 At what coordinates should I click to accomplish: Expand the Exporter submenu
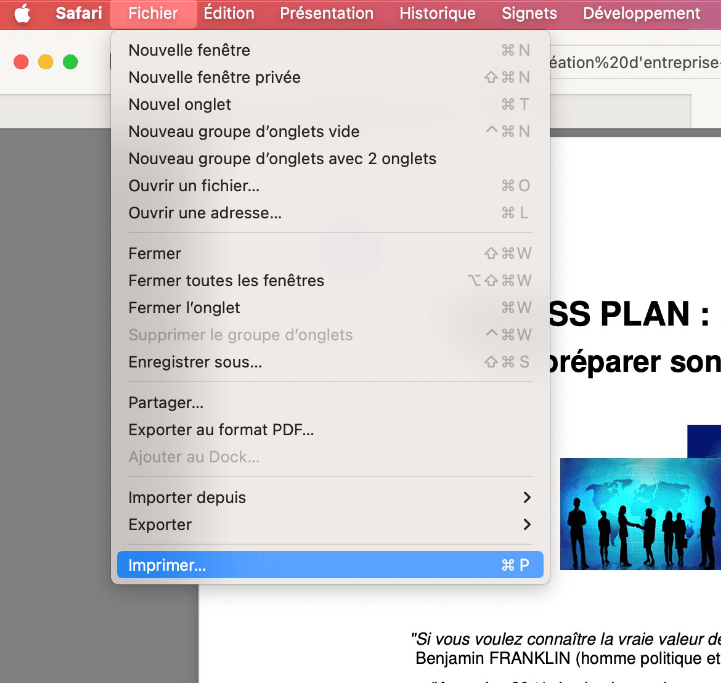330,525
